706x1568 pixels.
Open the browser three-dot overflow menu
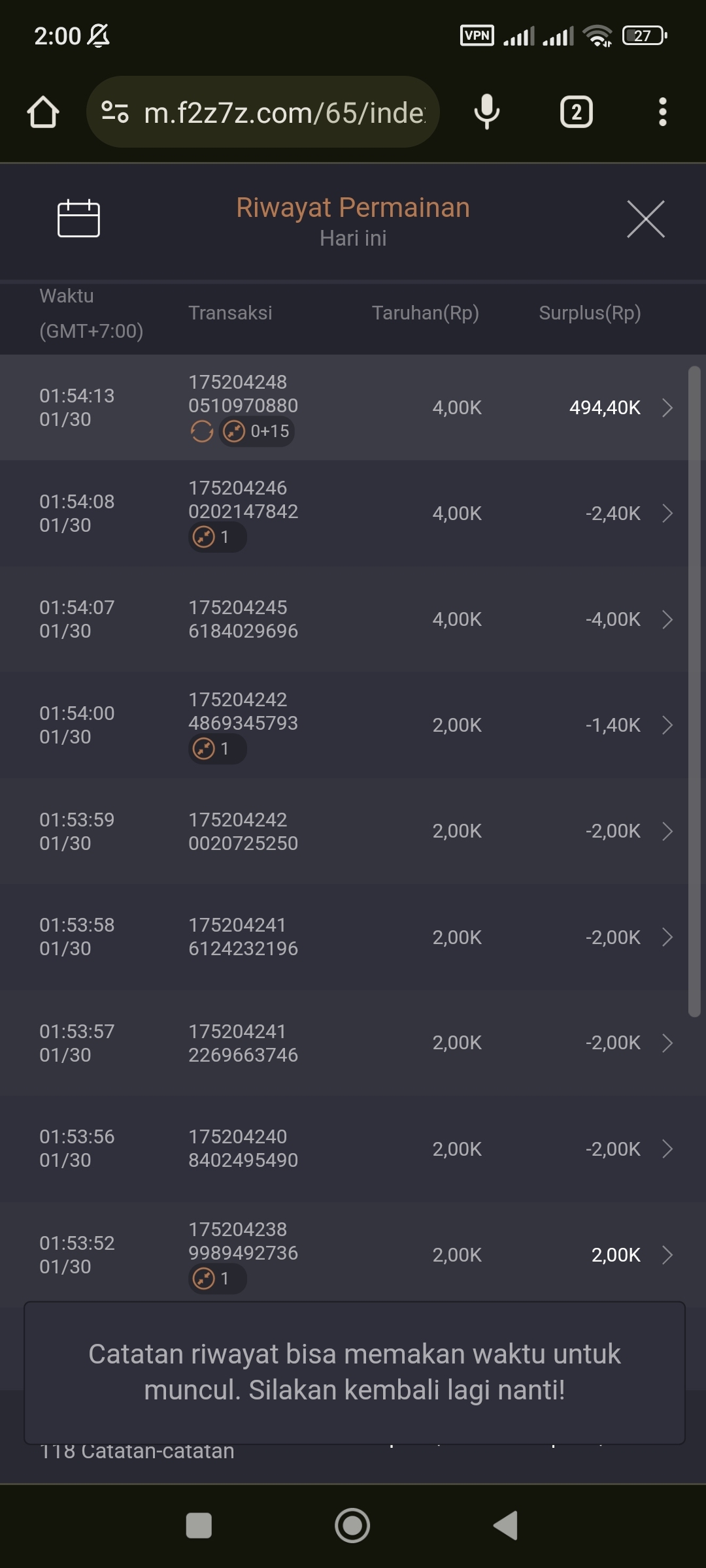pyautogui.click(x=662, y=112)
